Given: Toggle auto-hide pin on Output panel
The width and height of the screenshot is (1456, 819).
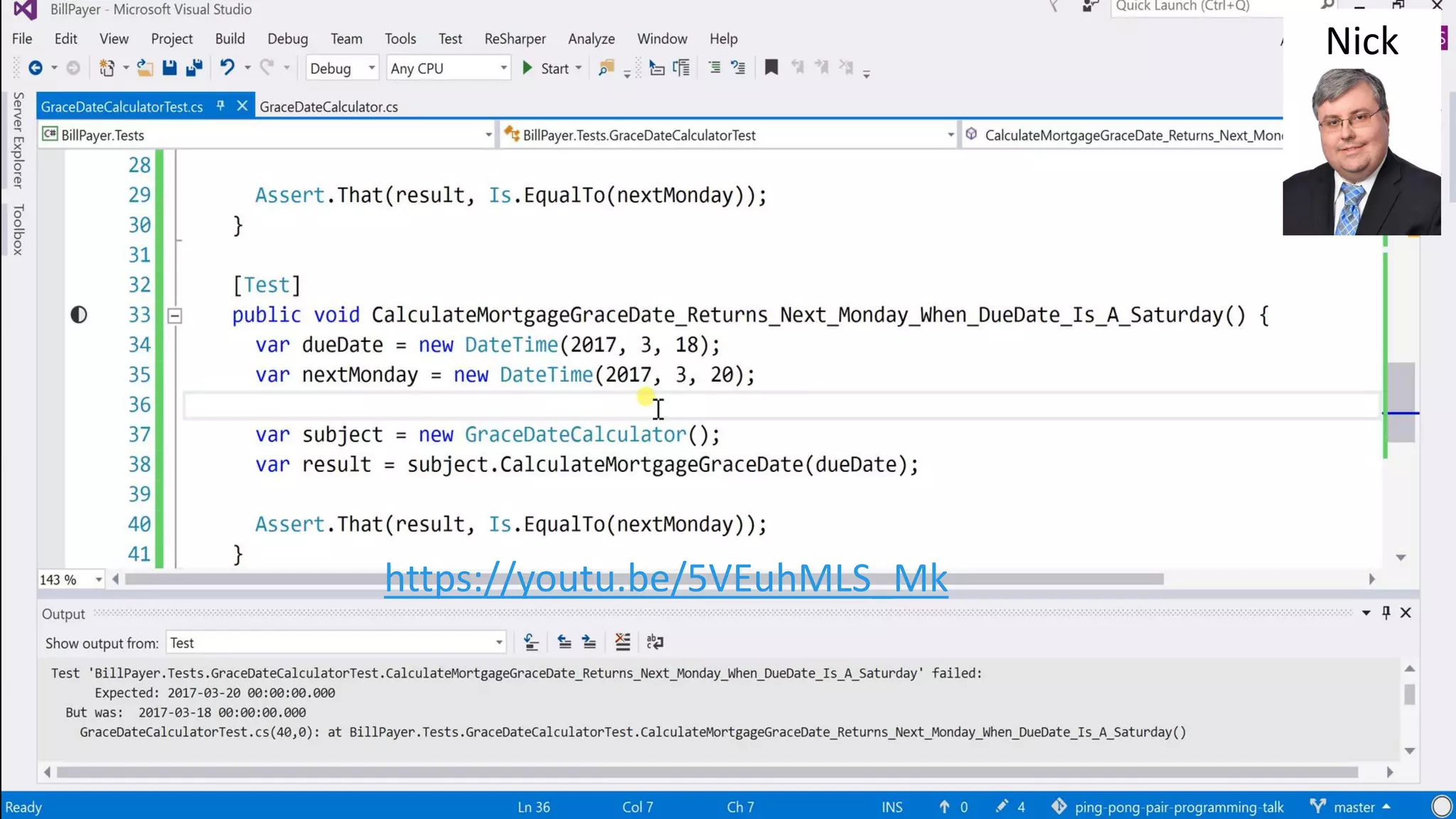Looking at the screenshot, I should click(1386, 613).
